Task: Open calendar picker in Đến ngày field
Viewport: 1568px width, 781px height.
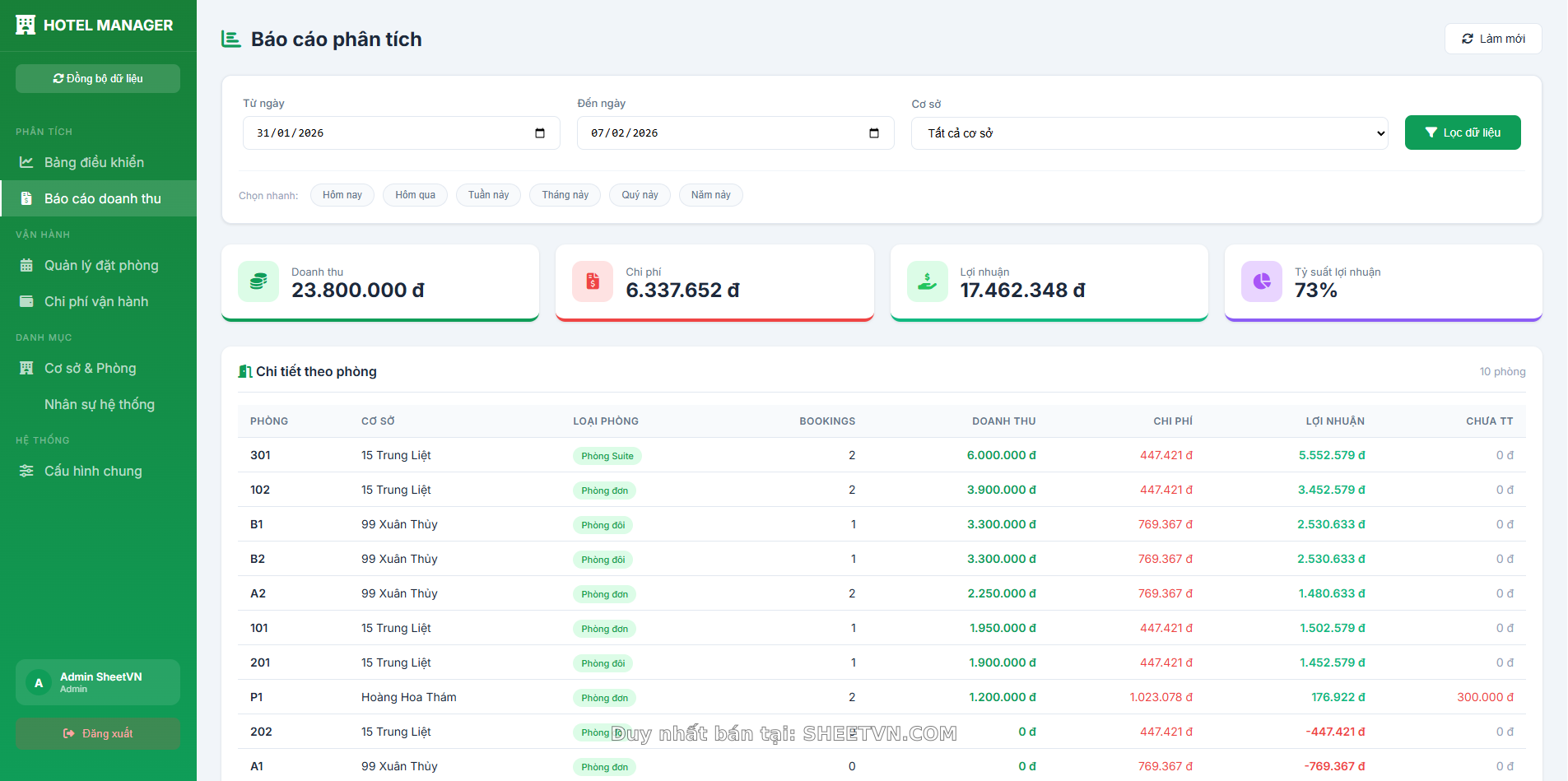Action: point(874,133)
